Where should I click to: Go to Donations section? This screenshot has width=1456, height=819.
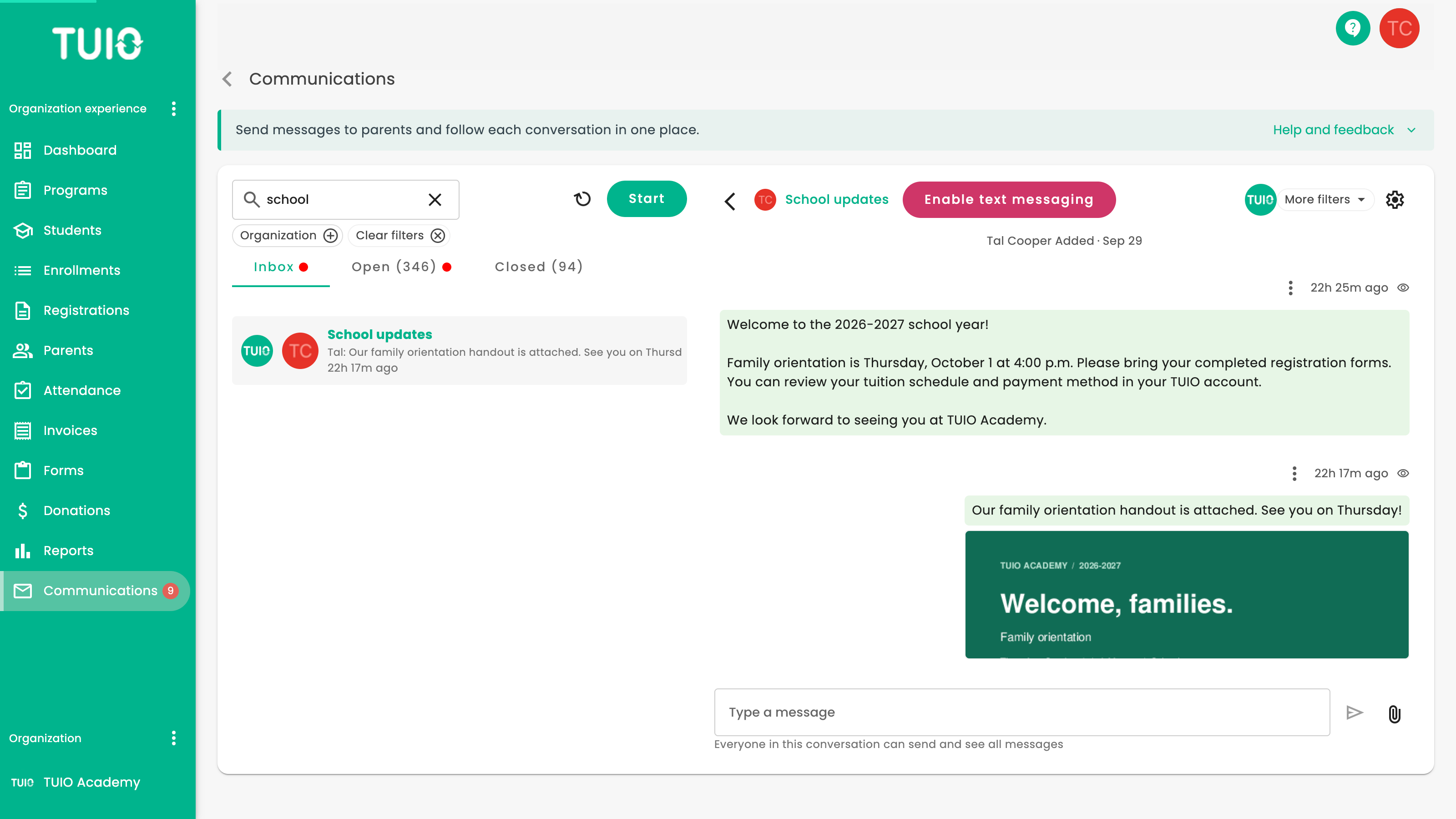(x=96, y=511)
